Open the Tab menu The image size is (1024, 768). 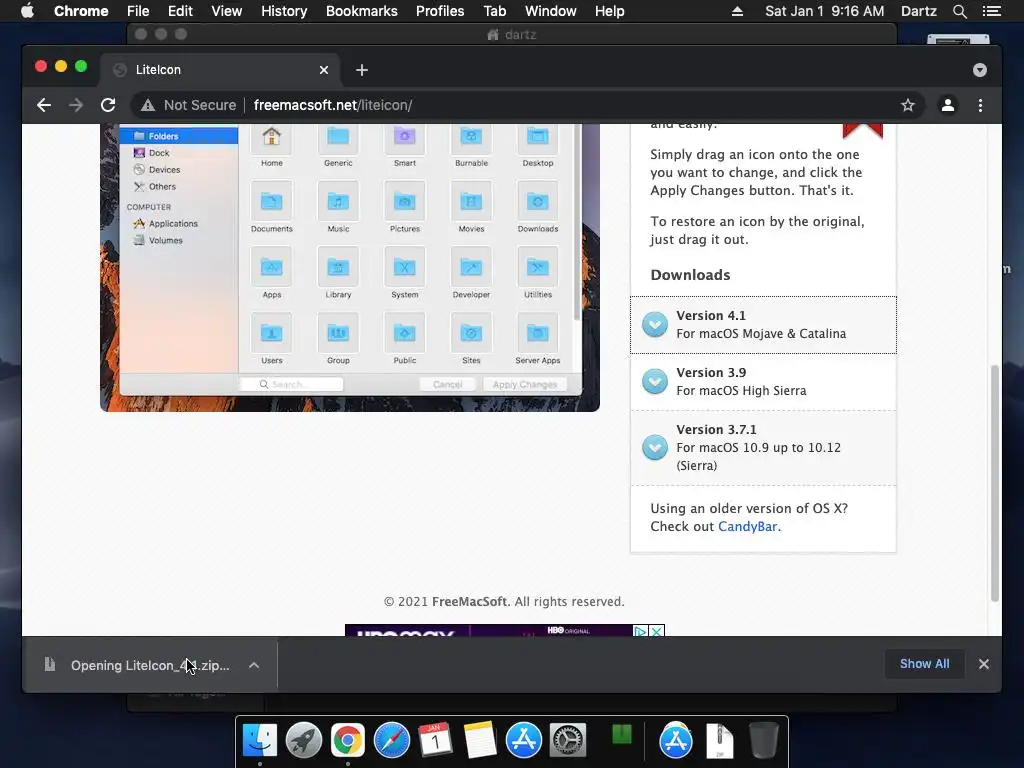pyautogui.click(x=494, y=11)
